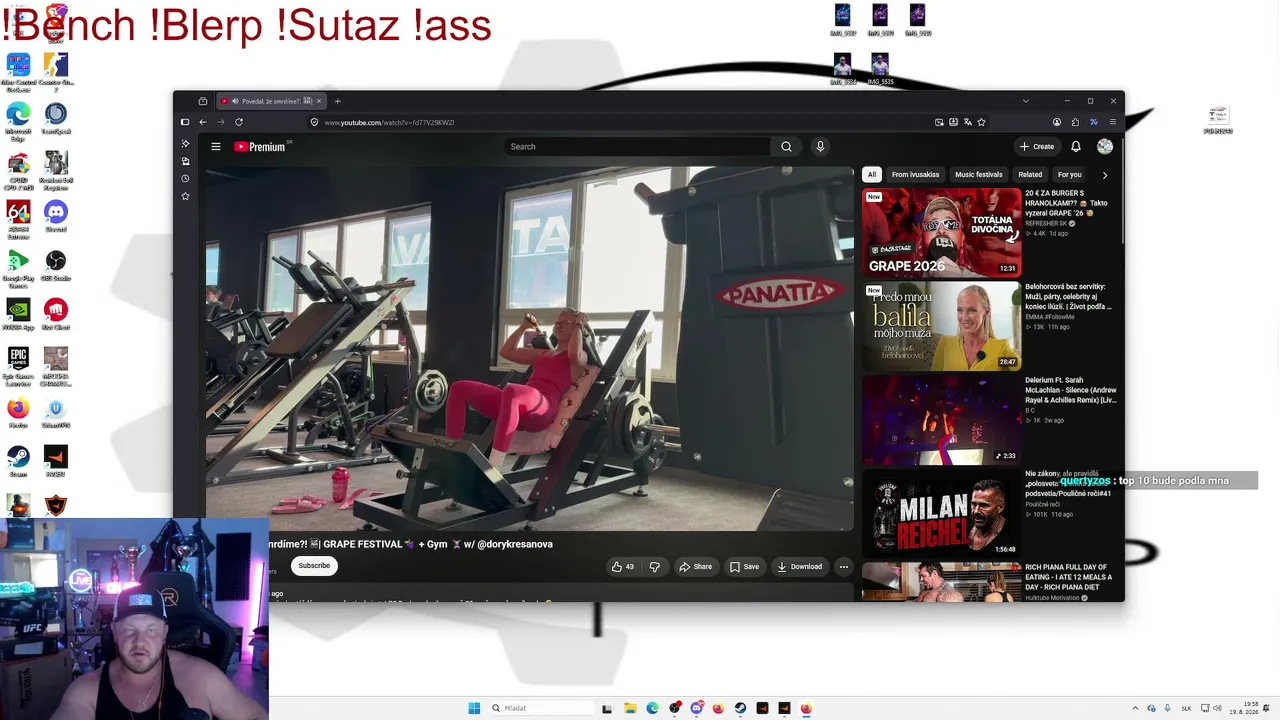Image resolution: width=1280 pixels, height=720 pixels.
Task: Dislike the video with thumbs down
Action: [x=654, y=567]
